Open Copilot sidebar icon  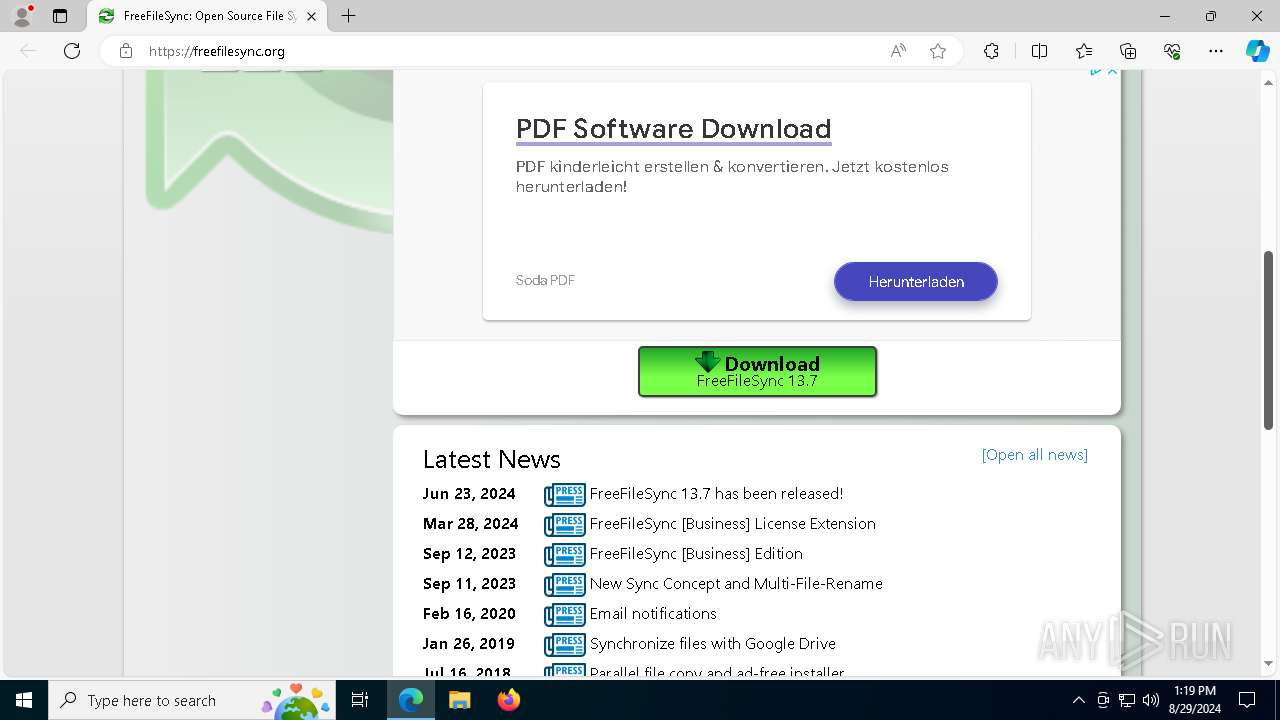(1257, 51)
